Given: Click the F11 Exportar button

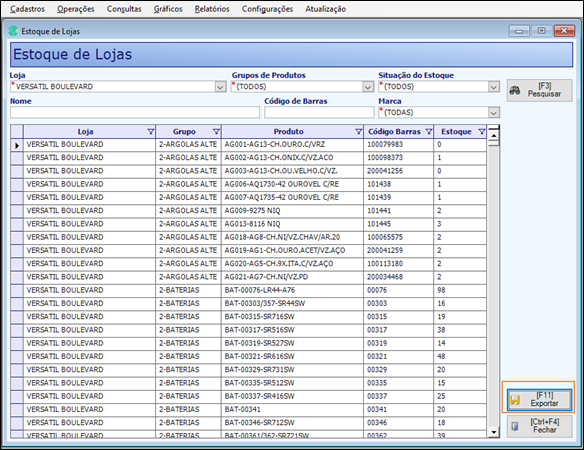Looking at the screenshot, I should coord(539,400).
